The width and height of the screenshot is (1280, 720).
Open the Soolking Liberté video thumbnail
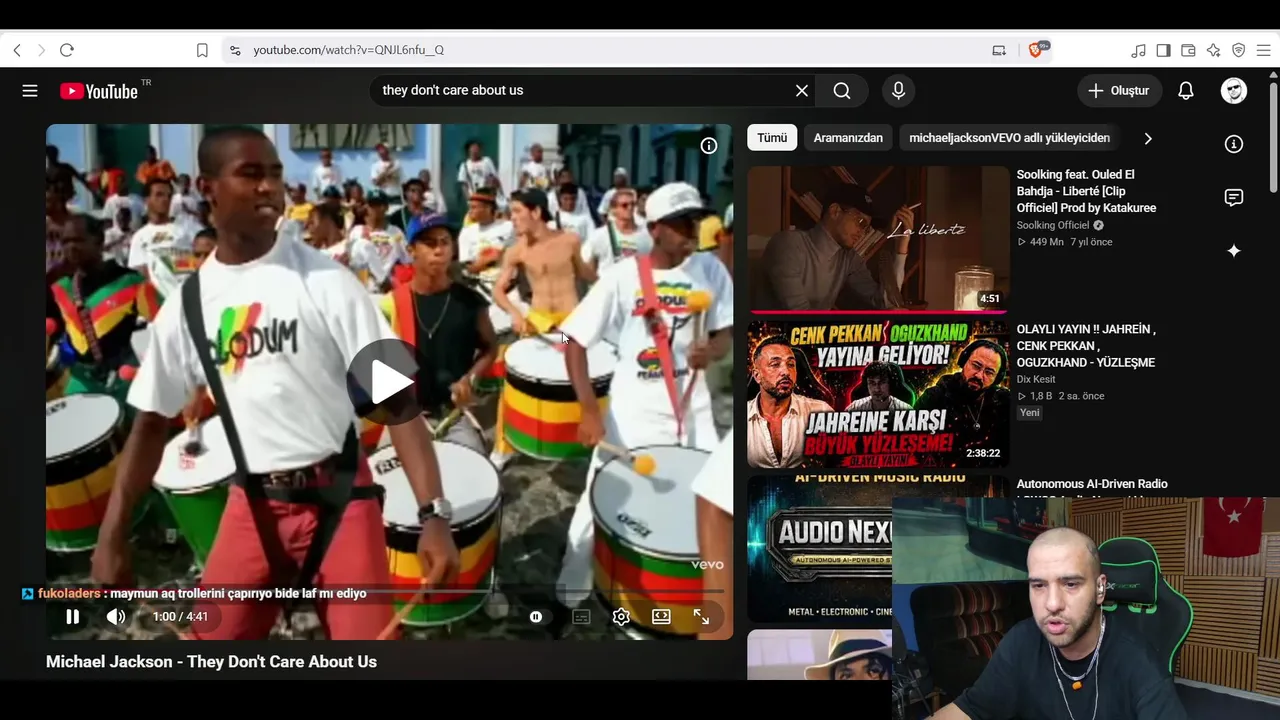click(878, 239)
